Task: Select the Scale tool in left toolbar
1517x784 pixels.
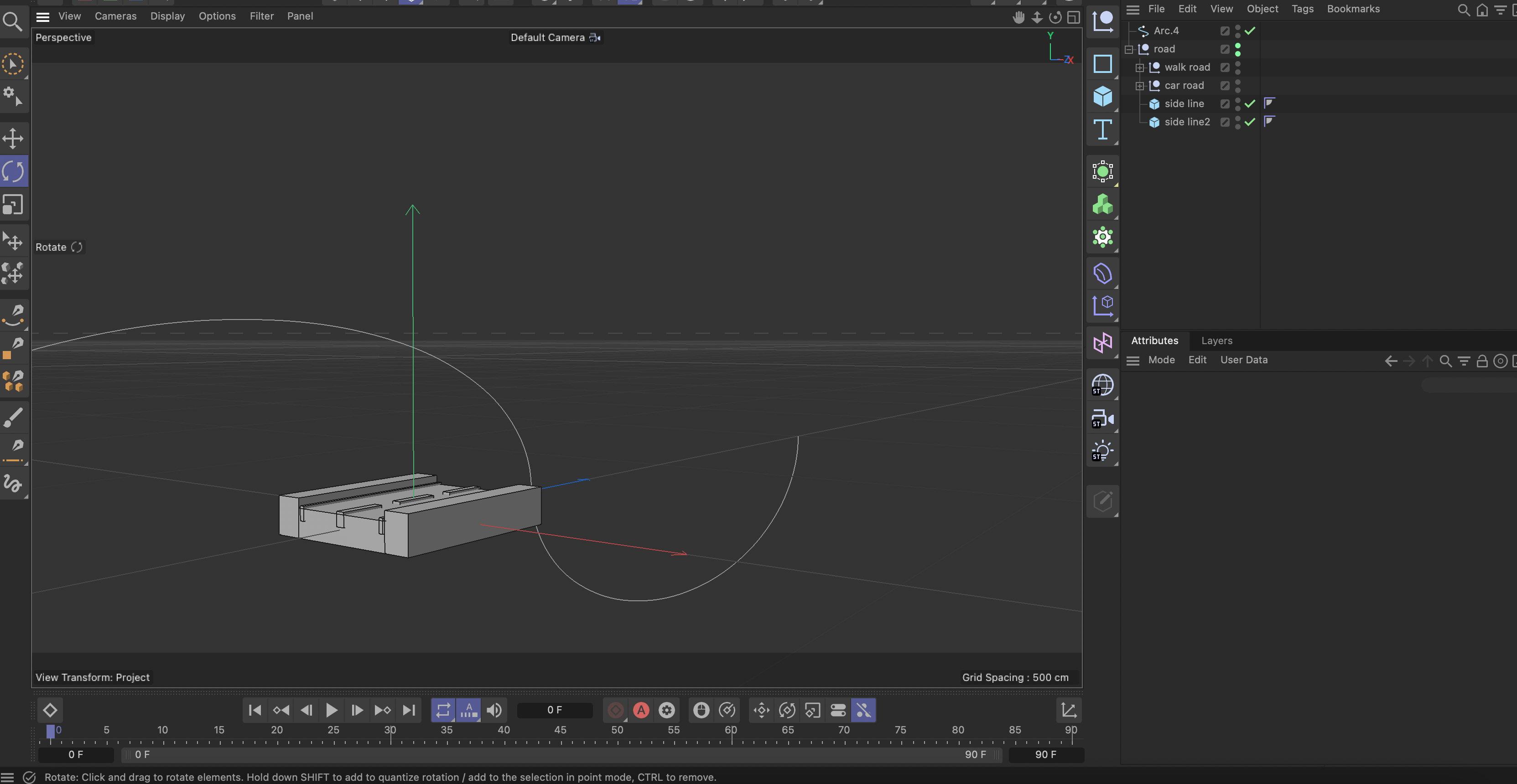Action: tap(13, 205)
